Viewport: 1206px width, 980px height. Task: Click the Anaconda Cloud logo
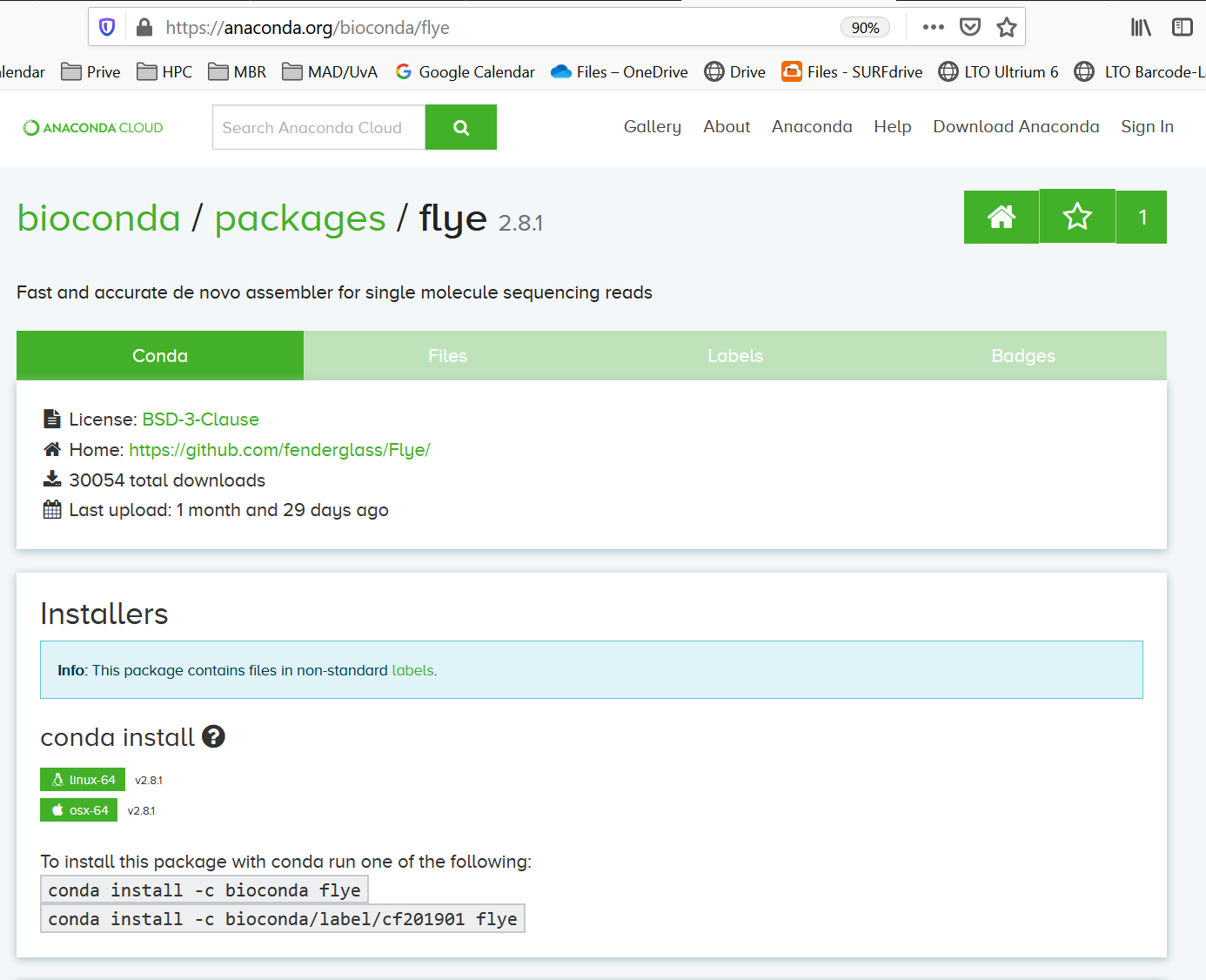93,128
